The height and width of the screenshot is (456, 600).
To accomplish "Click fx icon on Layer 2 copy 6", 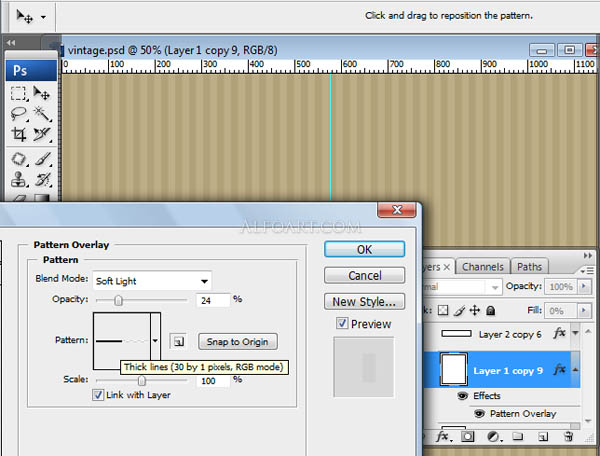I will 559,333.
